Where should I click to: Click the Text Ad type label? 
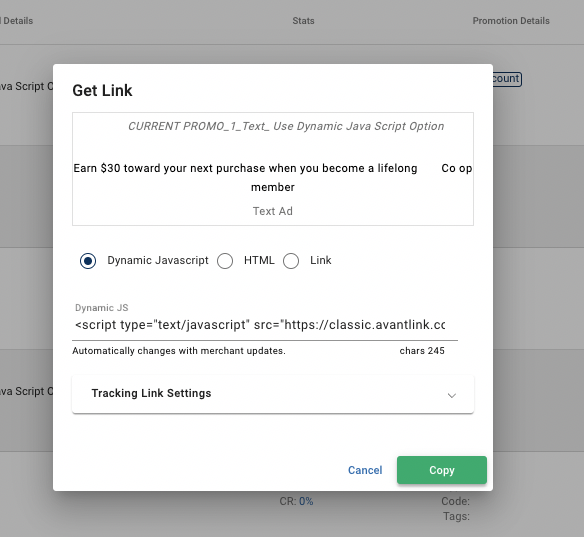pos(273,211)
